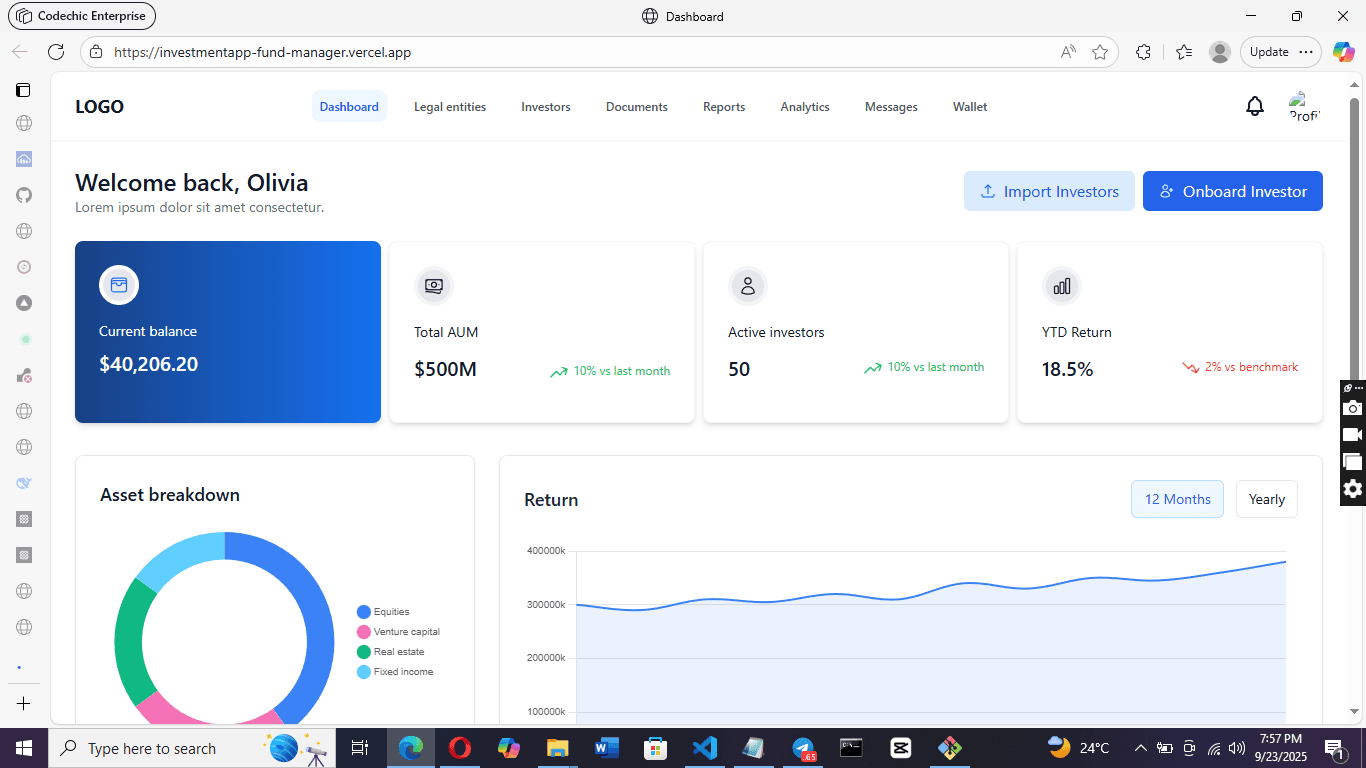Open the notifications bell icon
Viewport: 1366px width, 768px height.
1255,106
